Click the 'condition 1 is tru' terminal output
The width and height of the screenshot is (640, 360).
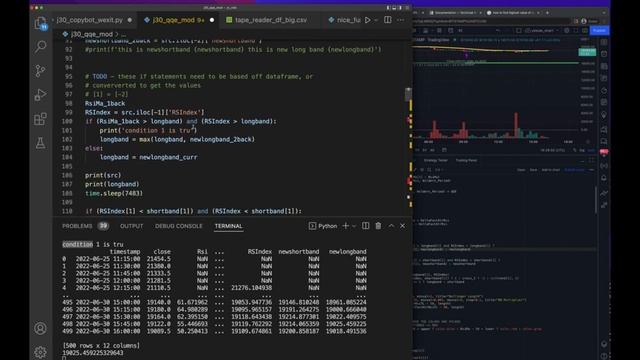point(93,244)
